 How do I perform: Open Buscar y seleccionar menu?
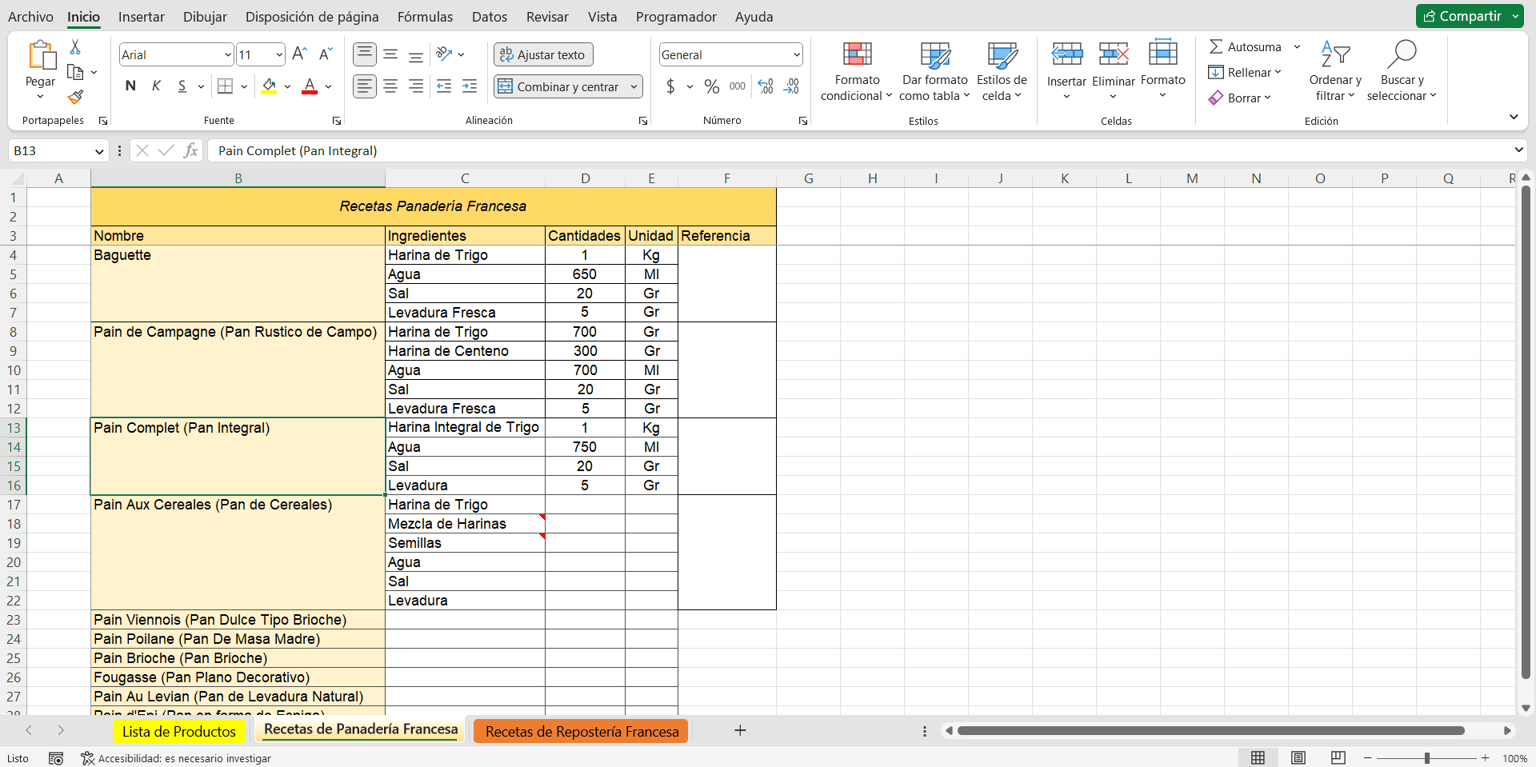click(x=1402, y=71)
